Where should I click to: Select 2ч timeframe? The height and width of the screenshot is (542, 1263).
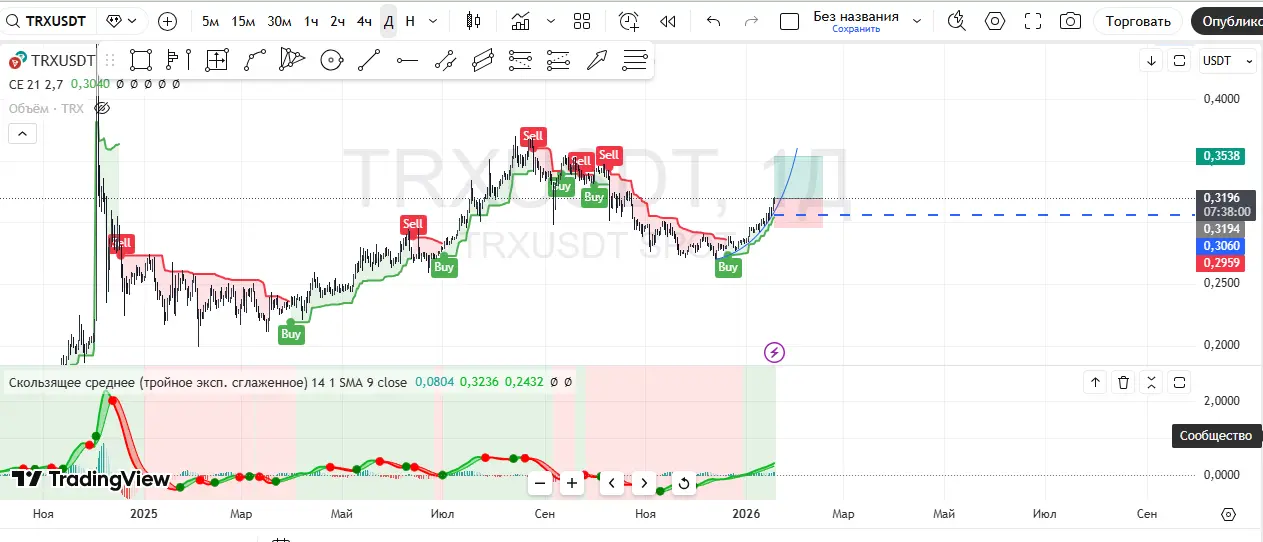pos(338,21)
